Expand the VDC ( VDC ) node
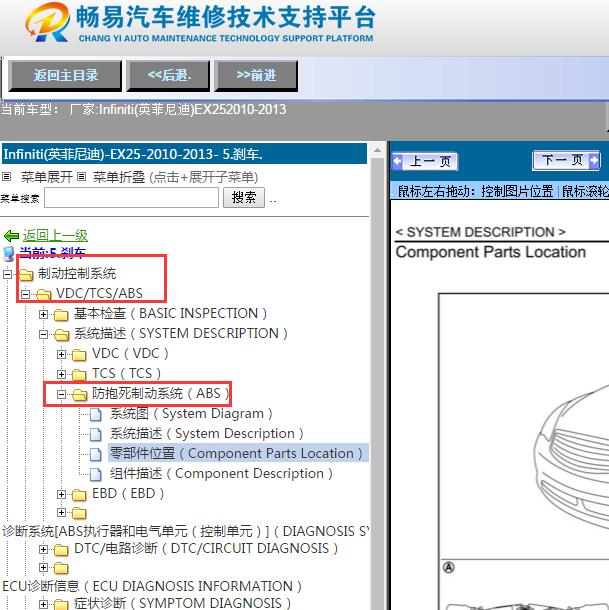 [61, 354]
